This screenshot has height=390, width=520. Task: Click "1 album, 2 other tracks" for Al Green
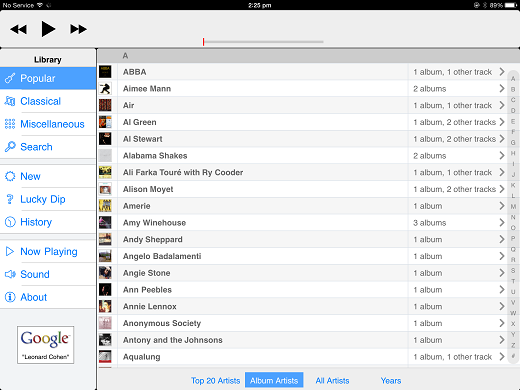(x=455, y=122)
